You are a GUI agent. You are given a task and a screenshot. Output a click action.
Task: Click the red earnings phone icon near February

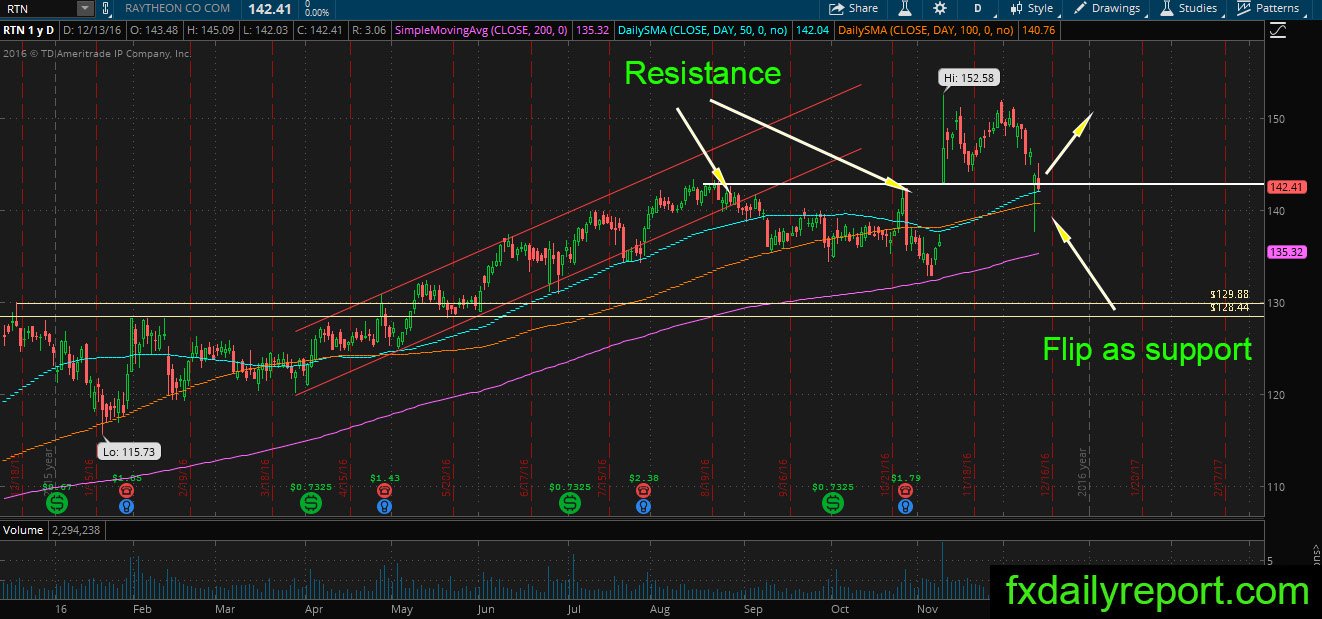pos(127,491)
